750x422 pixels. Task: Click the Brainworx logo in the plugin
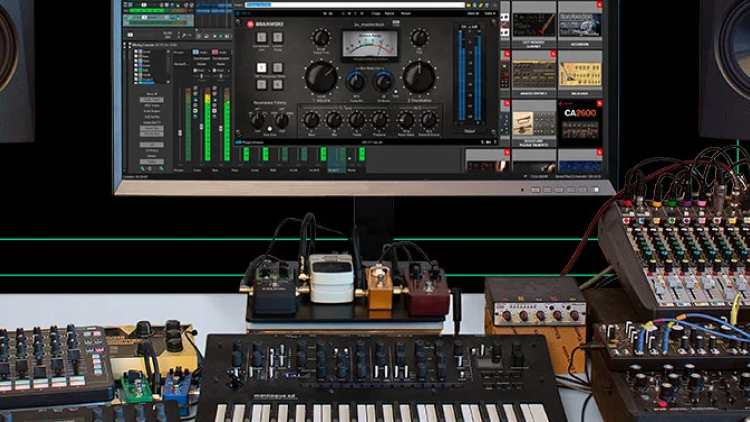265,24
